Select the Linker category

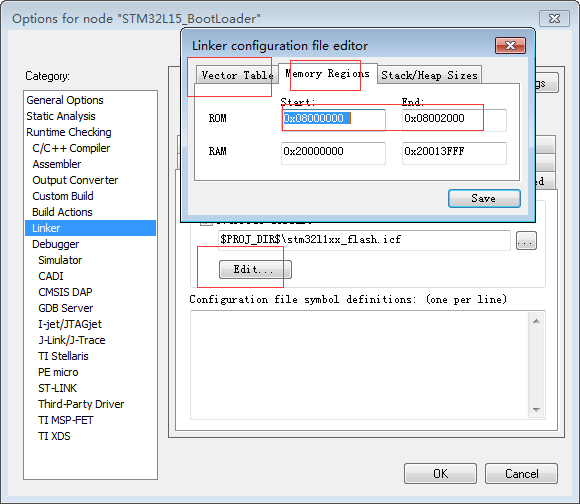pyautogui.click(x=91, y=228)
